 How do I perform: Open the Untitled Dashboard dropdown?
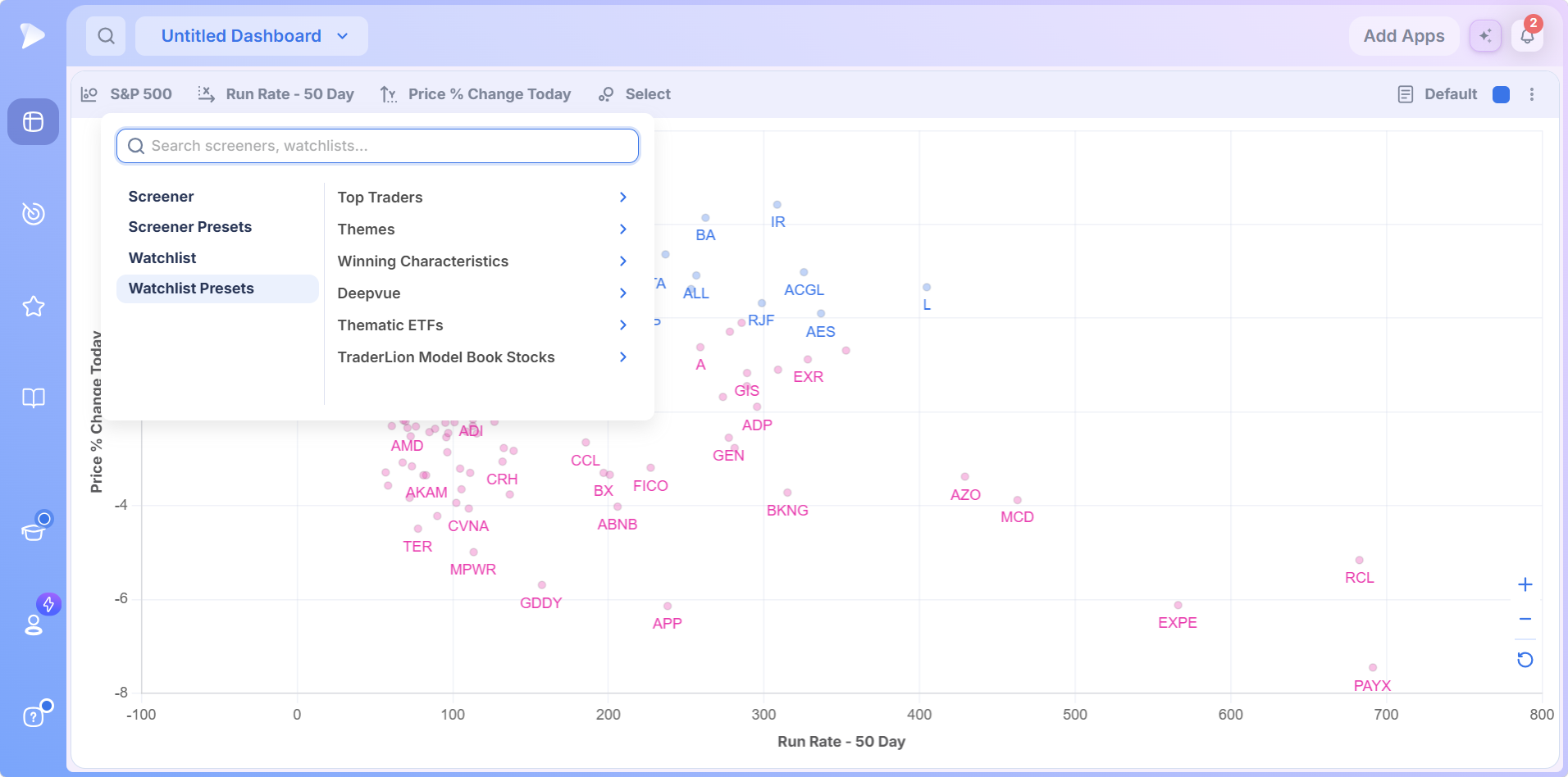[252, 36]
